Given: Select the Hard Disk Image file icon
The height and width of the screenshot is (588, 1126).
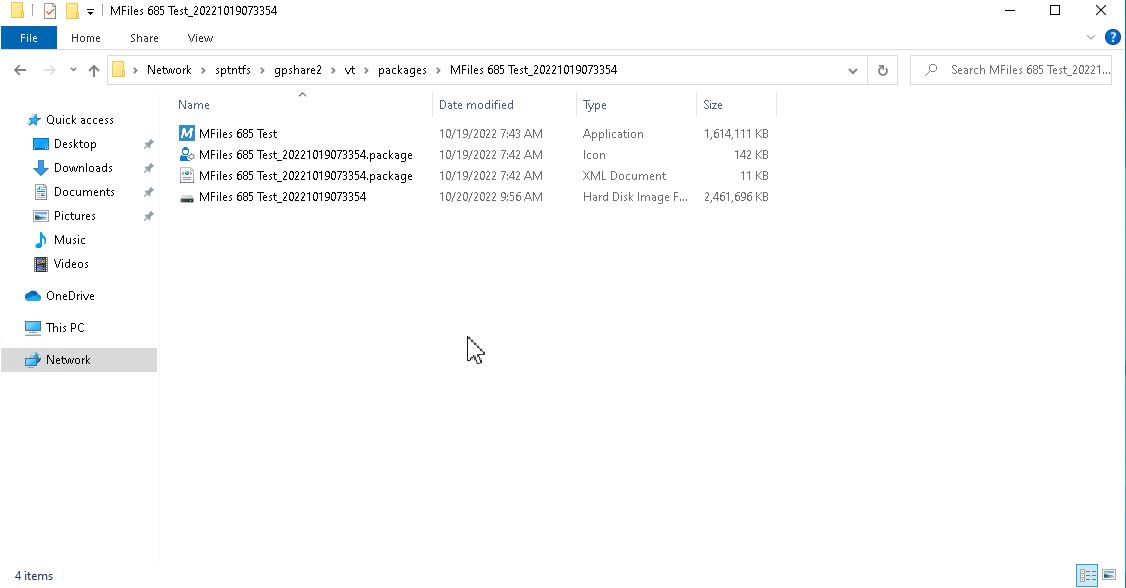Looking at the screenshot, I should pos(187,197).
